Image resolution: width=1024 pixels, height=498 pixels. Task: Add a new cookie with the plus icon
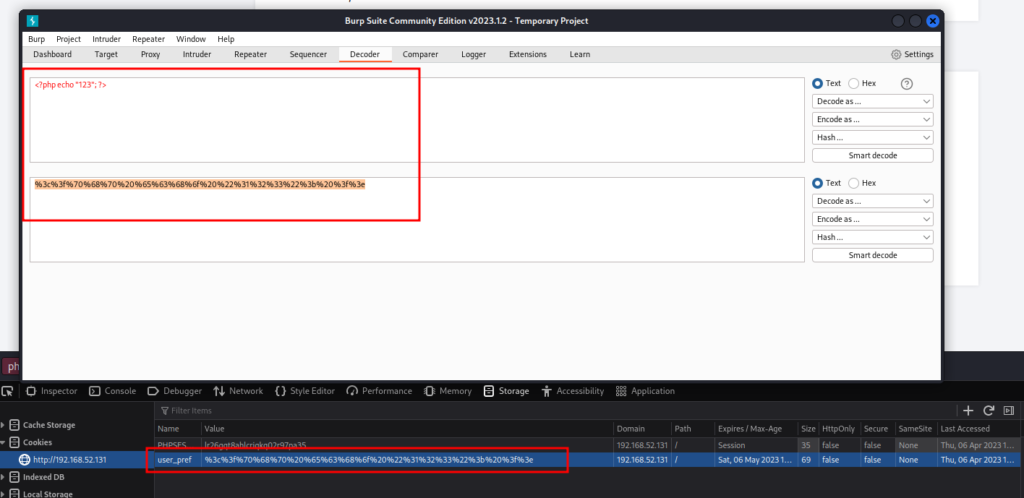click(x=968, y=411)
